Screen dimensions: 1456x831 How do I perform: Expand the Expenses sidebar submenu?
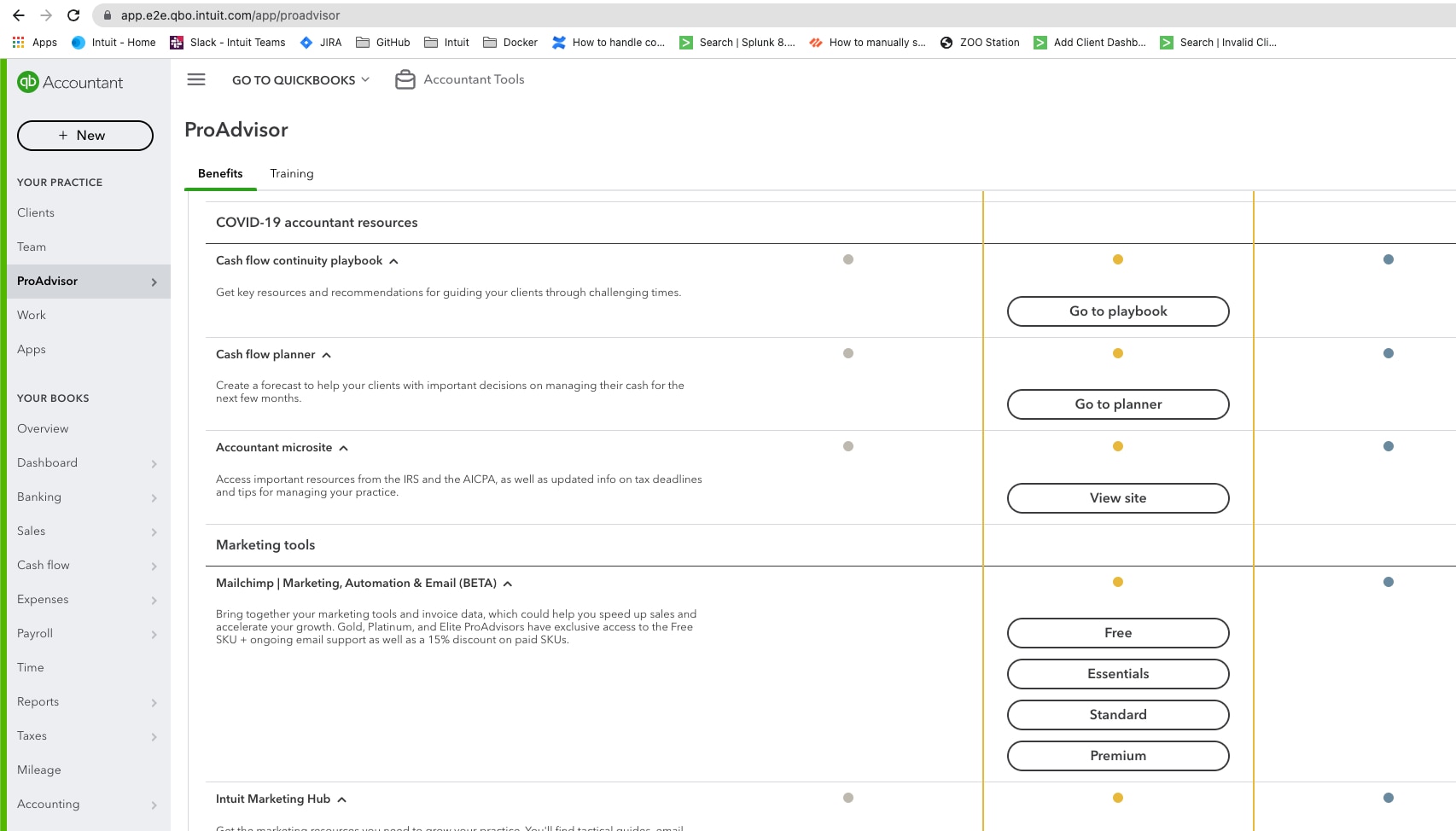pos(154,600)
